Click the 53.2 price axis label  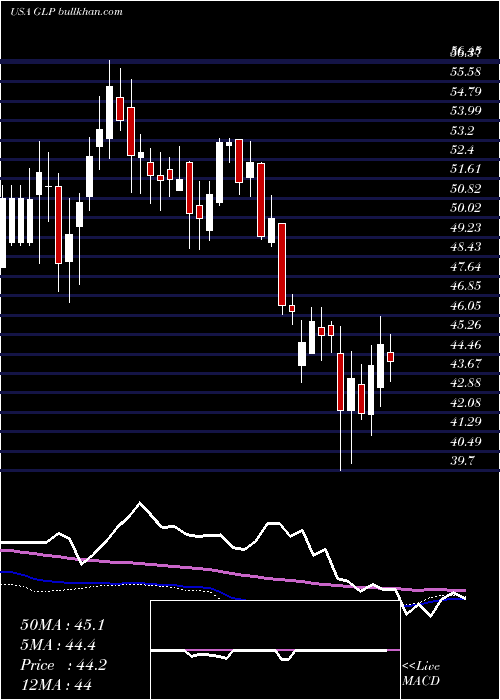coord(463,130)
